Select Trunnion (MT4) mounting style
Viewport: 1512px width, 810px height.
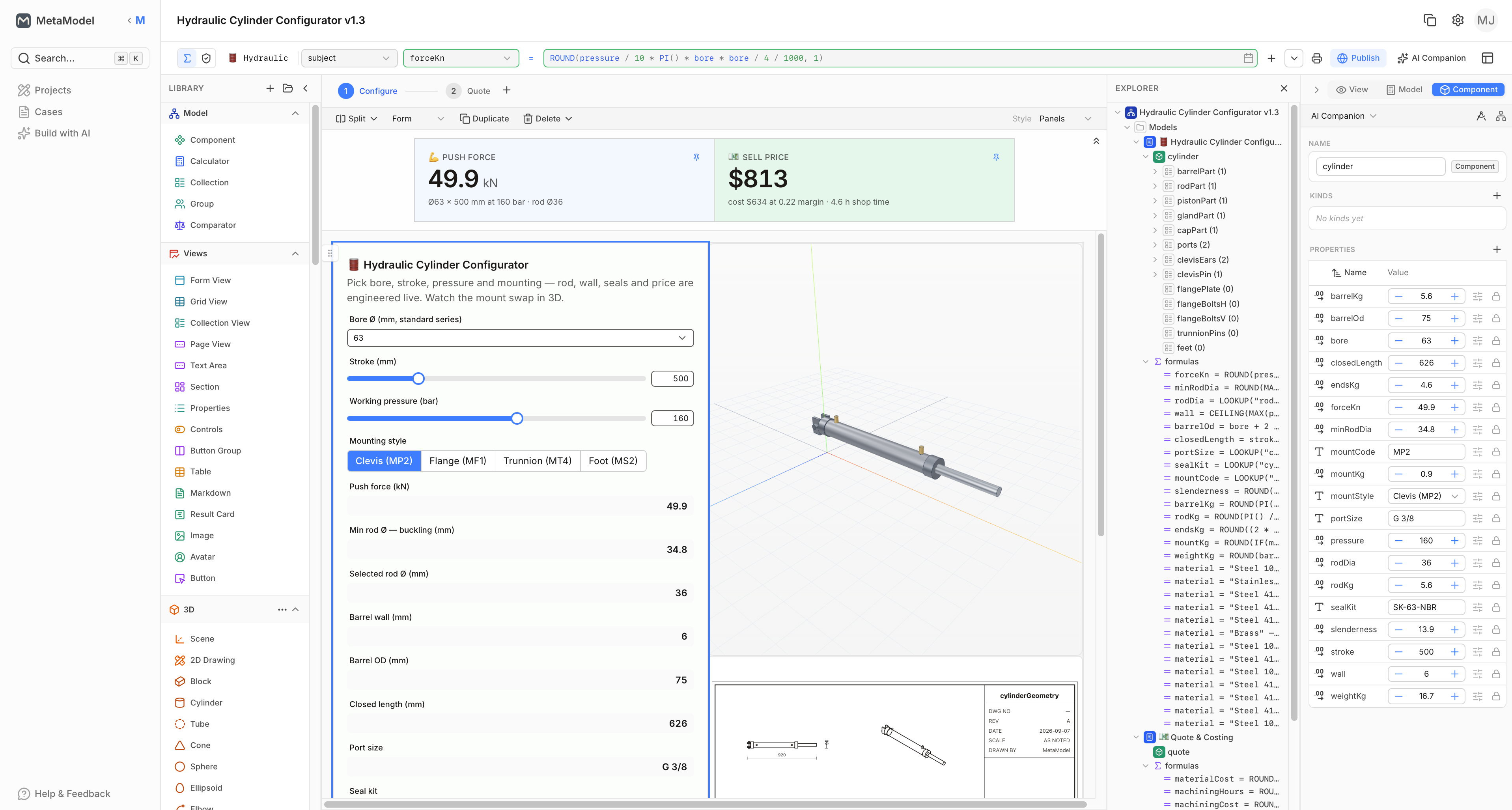[538, 461]
